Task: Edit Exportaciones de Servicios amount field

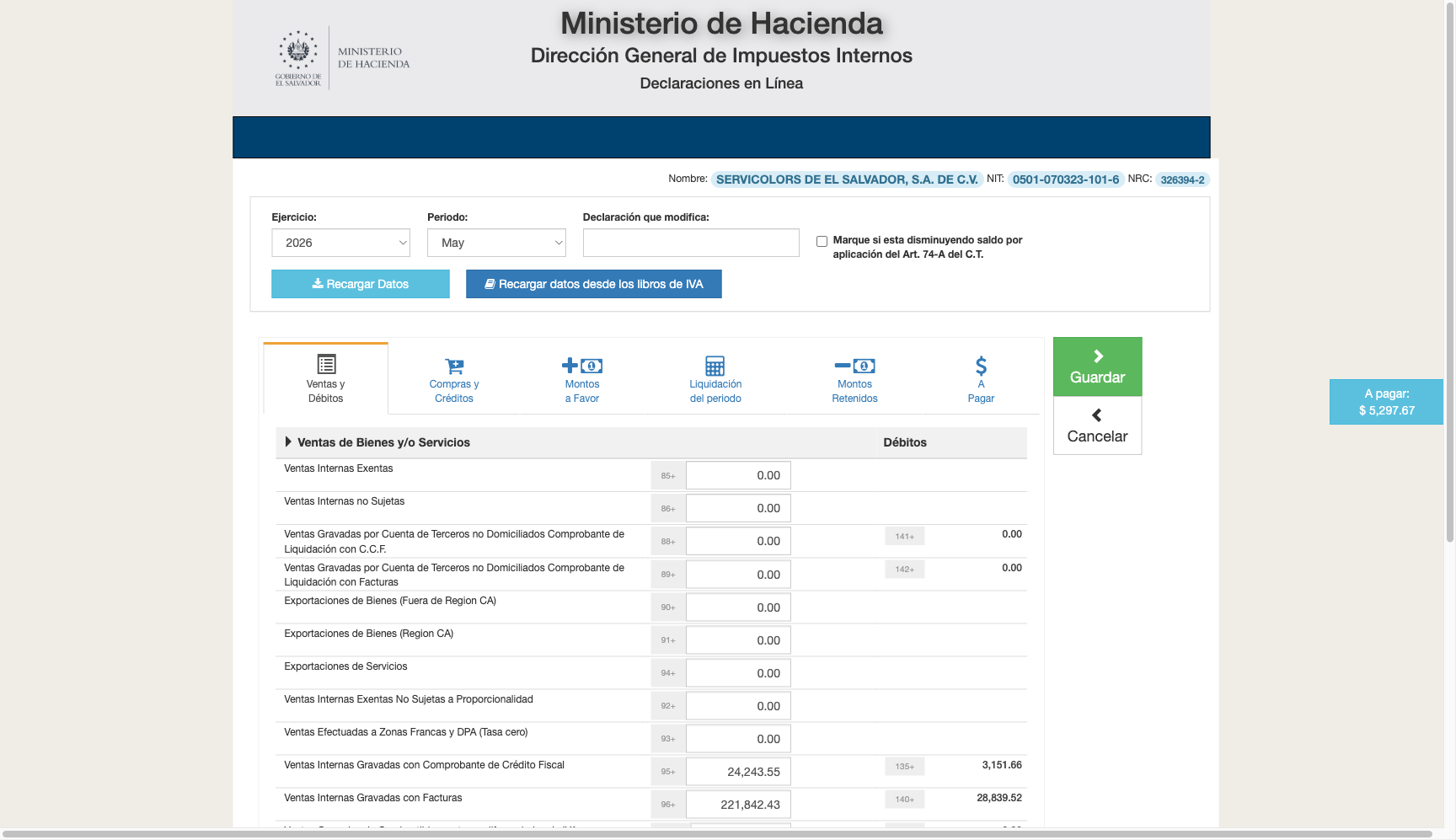Action: (x=738, y=673)
